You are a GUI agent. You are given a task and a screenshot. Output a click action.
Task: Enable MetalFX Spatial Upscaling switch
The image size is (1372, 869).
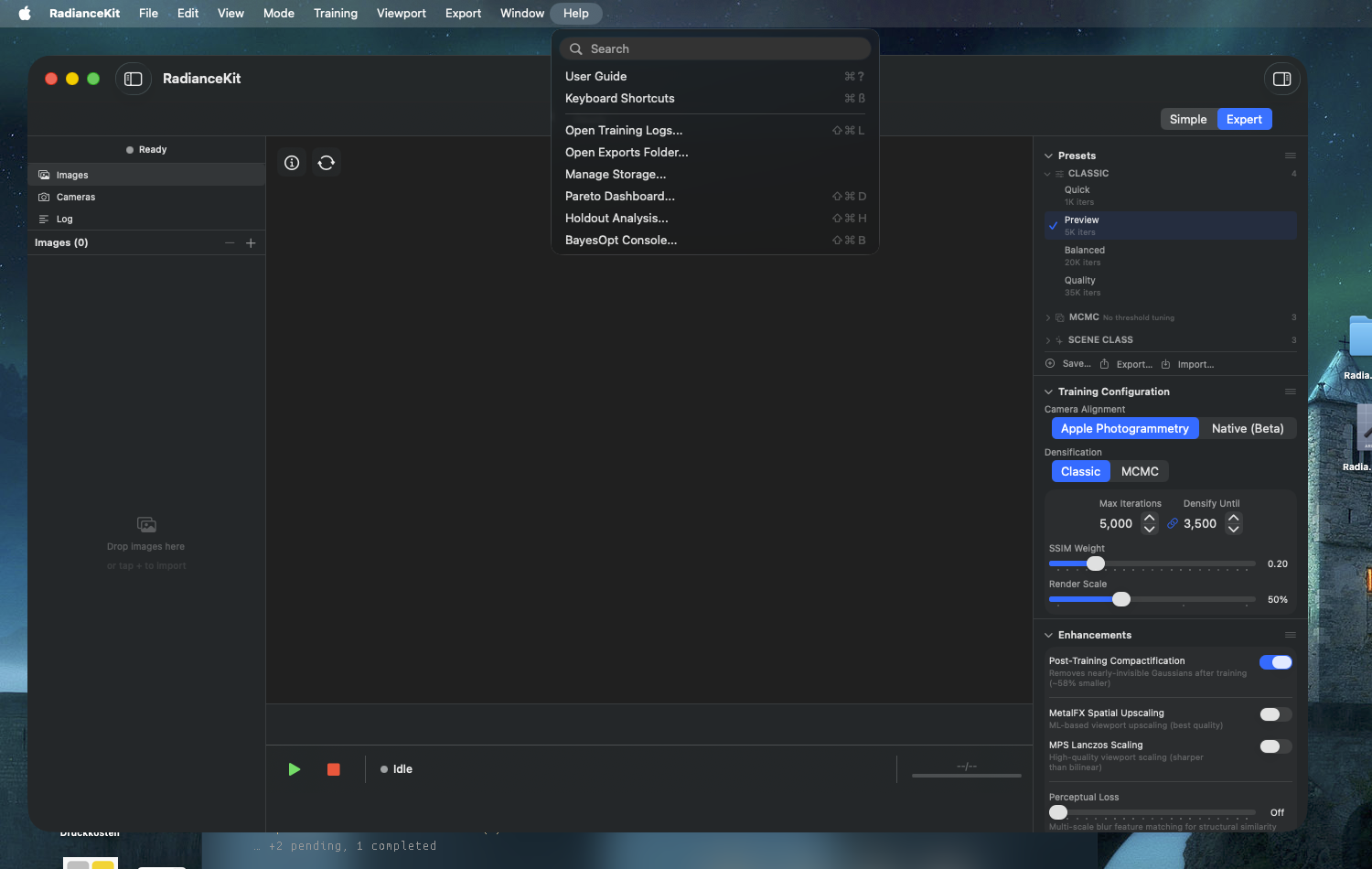(x=1276, y=714)
